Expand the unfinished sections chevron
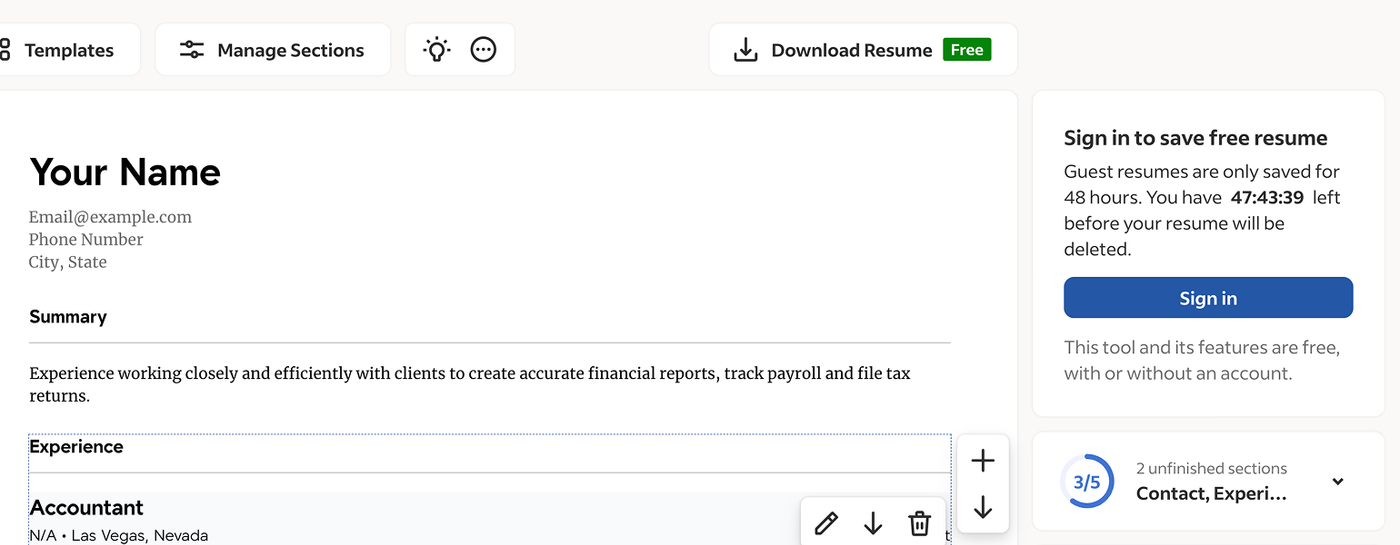This screenshot has height=545, width=1400. click(x=1338, y=482)
